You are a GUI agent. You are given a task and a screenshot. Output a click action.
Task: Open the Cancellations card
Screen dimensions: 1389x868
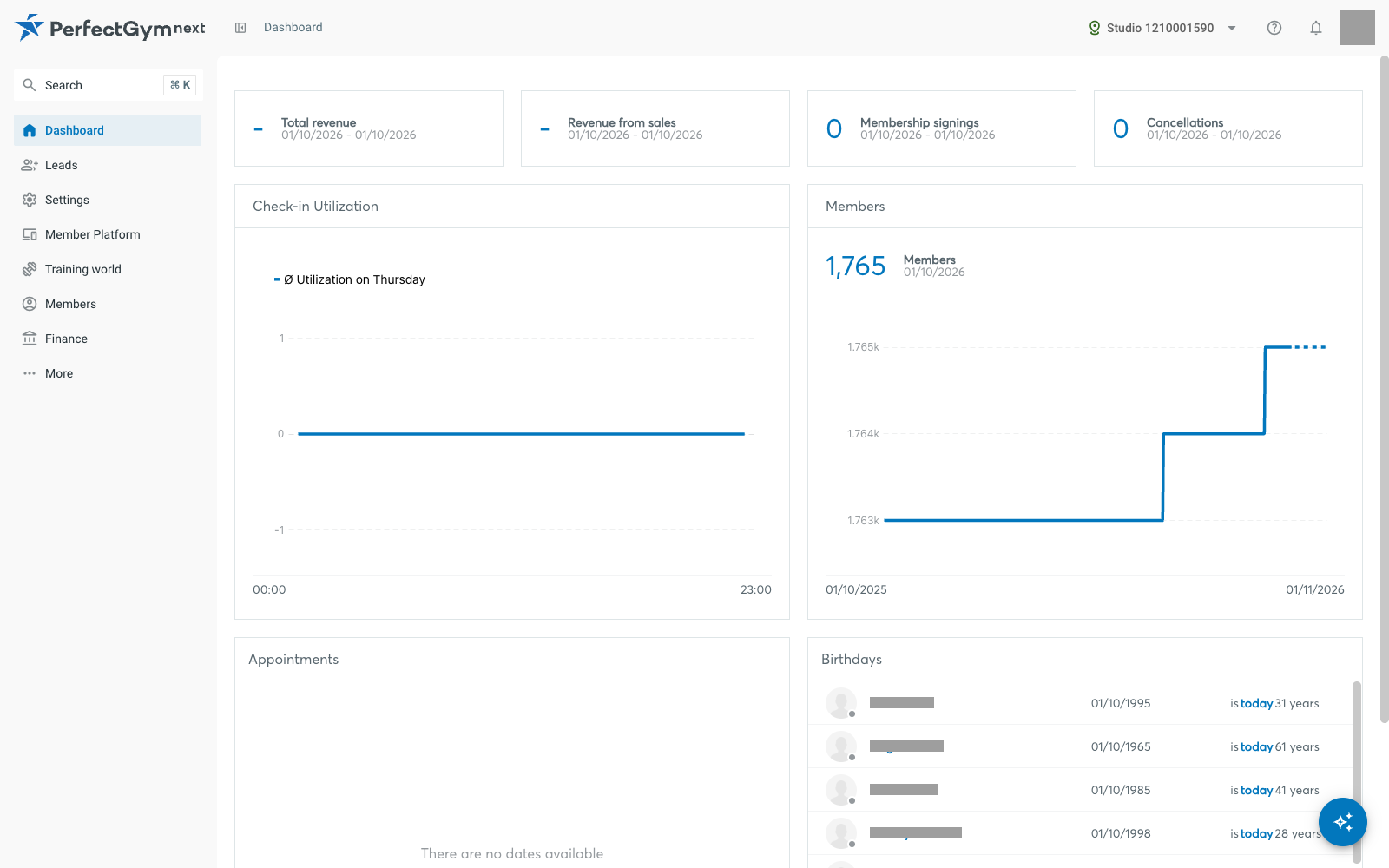click(x=1228, y=128)
